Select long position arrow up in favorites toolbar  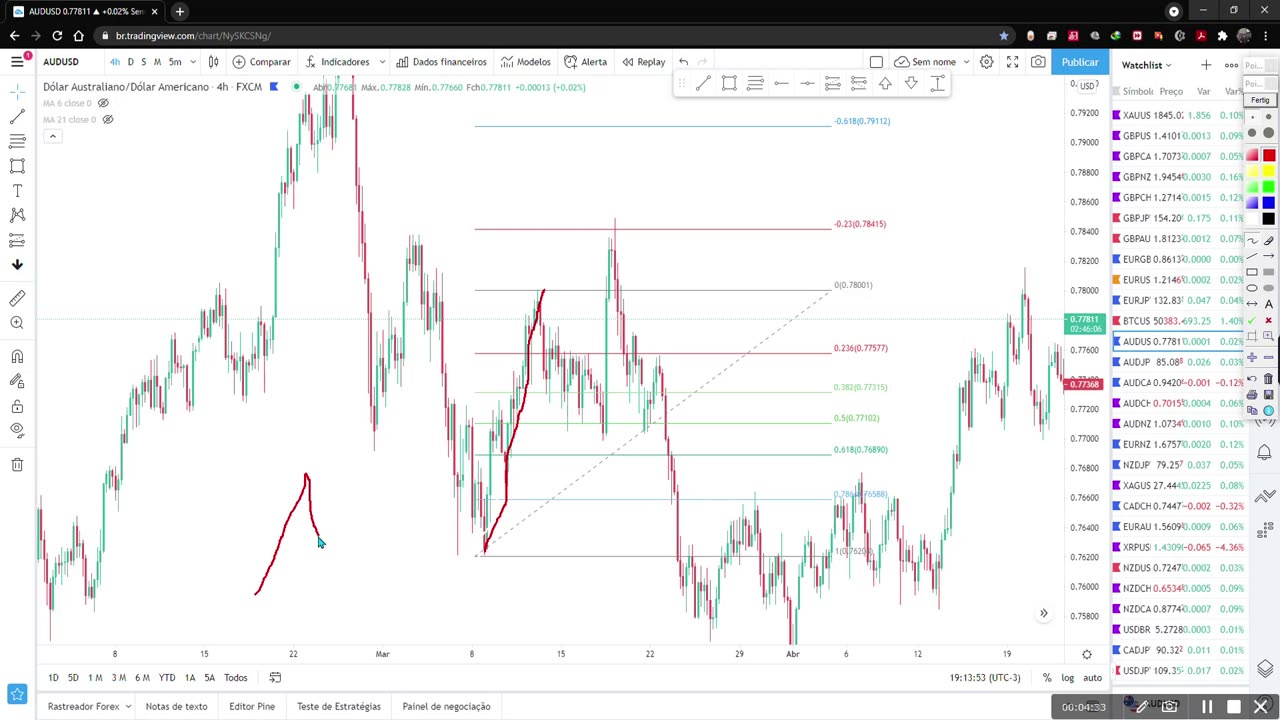[x=885, y=84]
